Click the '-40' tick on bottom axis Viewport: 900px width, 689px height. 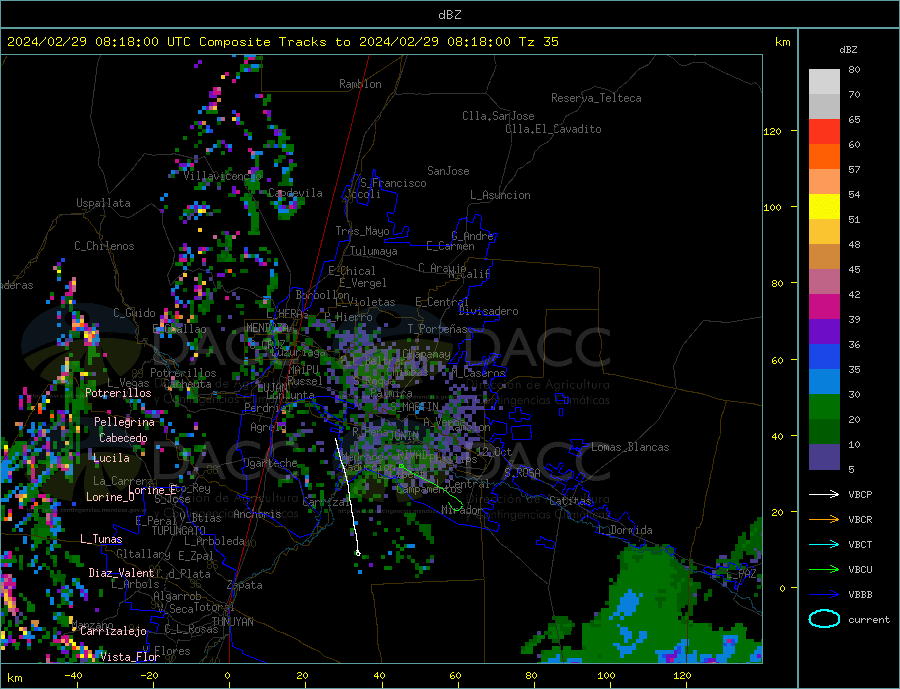pos(73,675)
